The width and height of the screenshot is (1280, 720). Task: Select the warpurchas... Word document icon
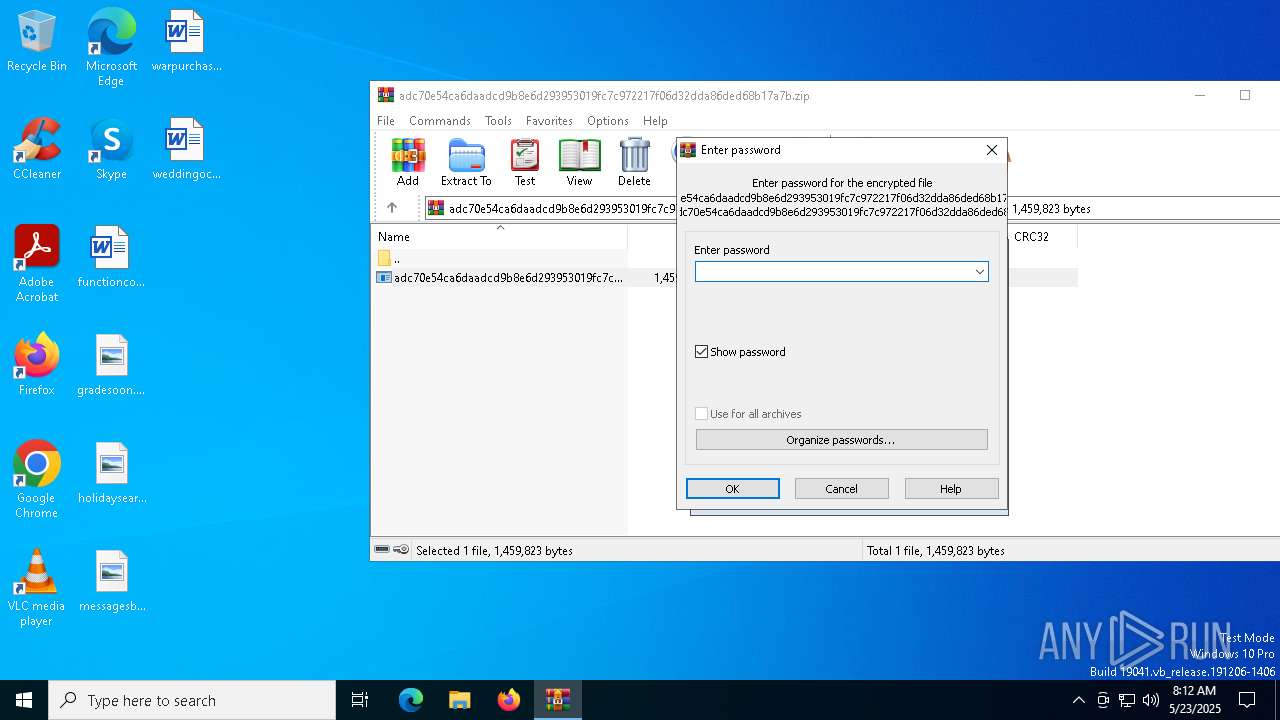coord(186,42)
